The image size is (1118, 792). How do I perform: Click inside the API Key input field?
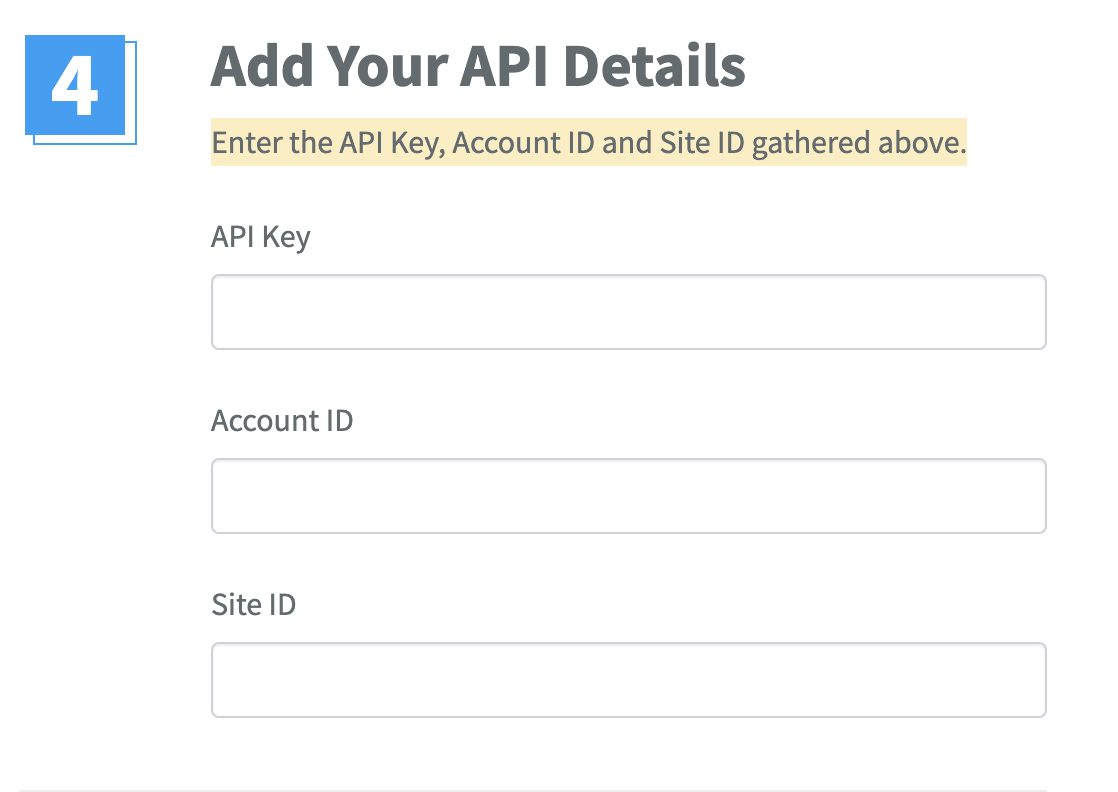(628, 312)
